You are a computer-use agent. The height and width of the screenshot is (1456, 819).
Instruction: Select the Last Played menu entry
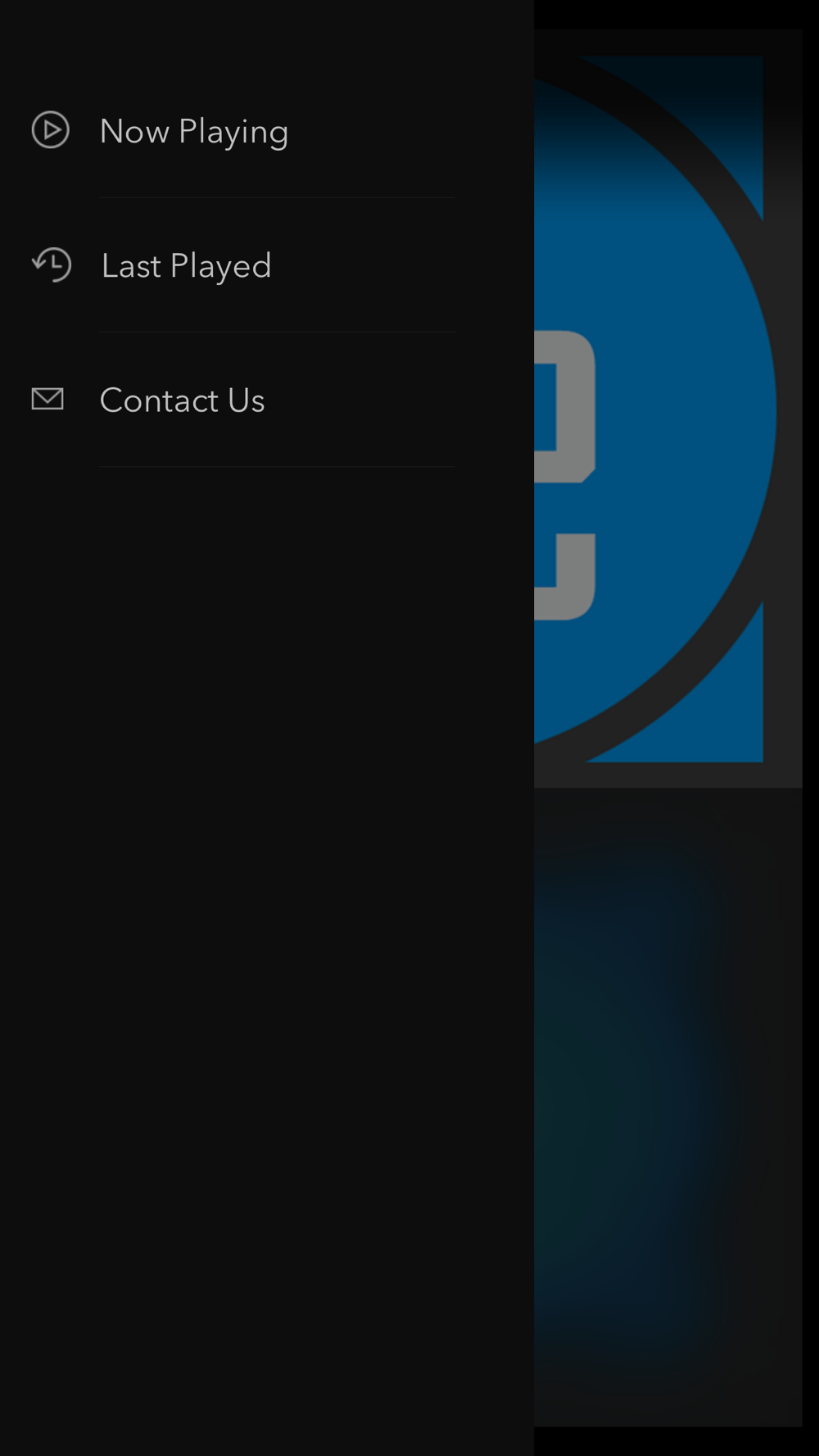click(x=186, y=265)
